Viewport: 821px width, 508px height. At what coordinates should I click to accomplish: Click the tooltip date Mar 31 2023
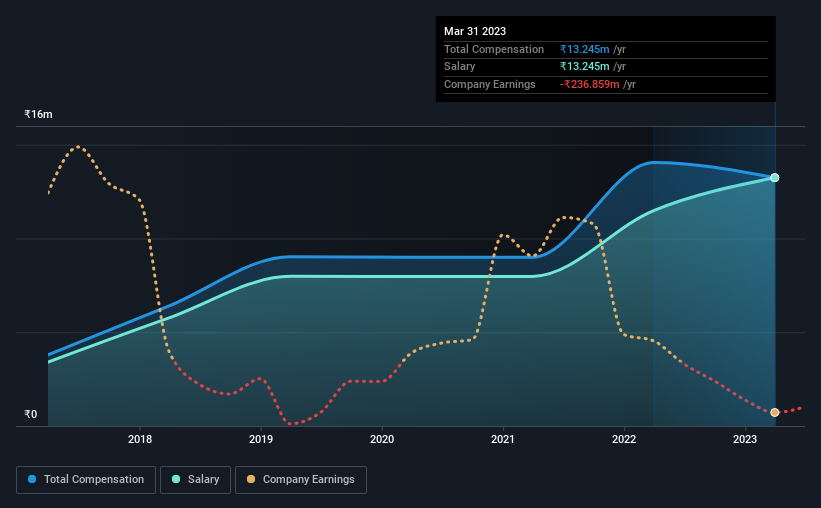475,31
